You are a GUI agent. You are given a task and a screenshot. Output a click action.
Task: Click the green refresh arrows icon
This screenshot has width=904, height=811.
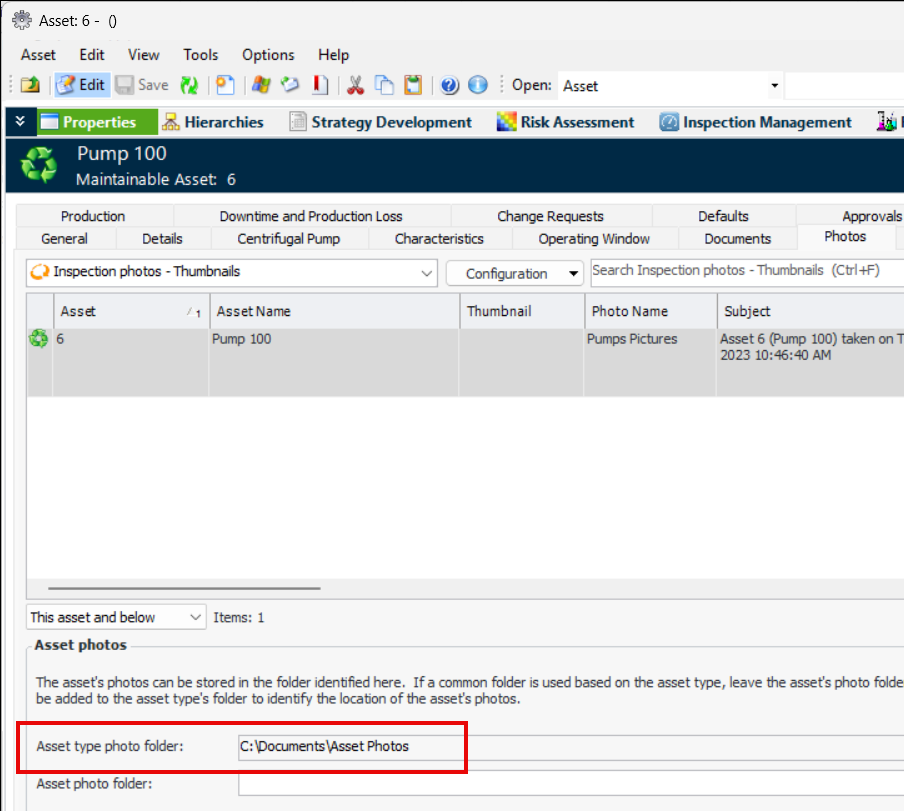189,85
